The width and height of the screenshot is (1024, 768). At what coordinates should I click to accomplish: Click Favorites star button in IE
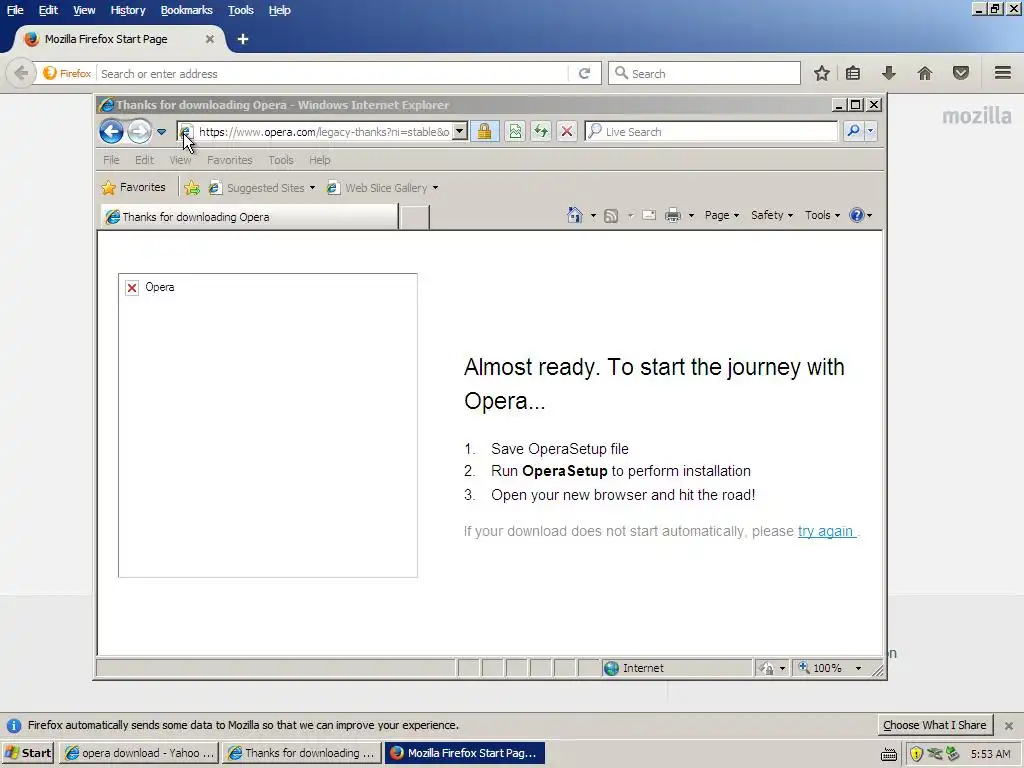(x=134, y=187)
